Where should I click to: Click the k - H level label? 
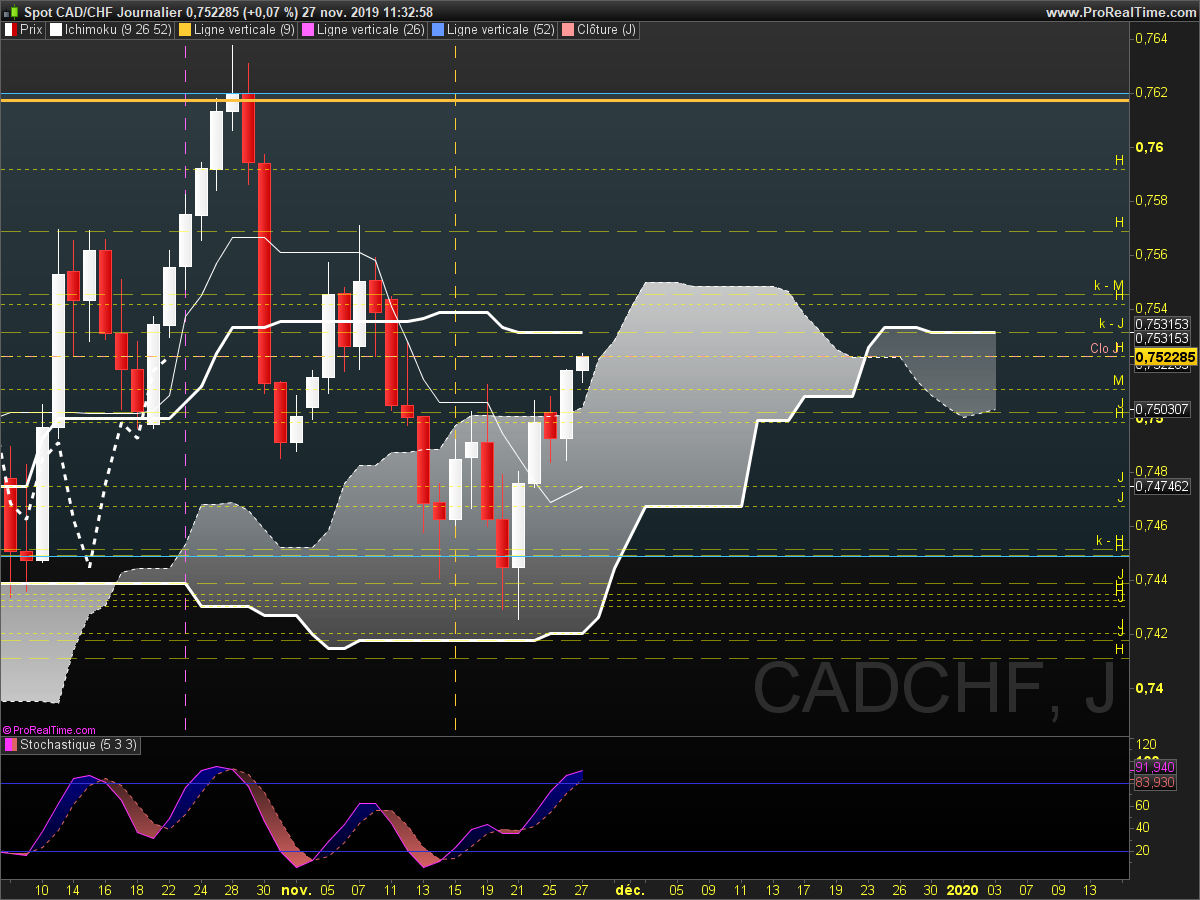pos(1111,541)
